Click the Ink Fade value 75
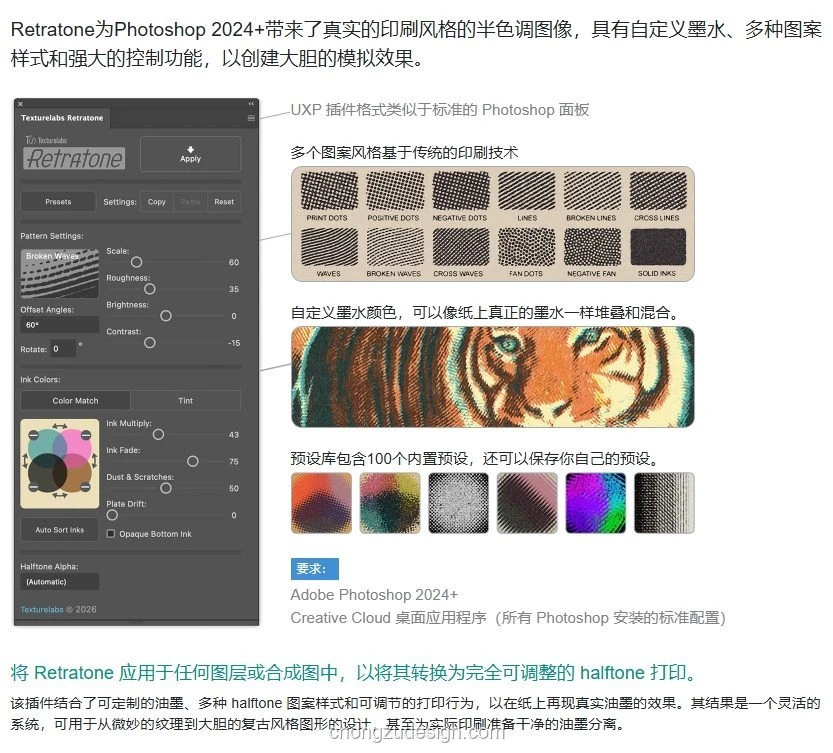This screenshot has width=833, height=753. click(234, 462)
